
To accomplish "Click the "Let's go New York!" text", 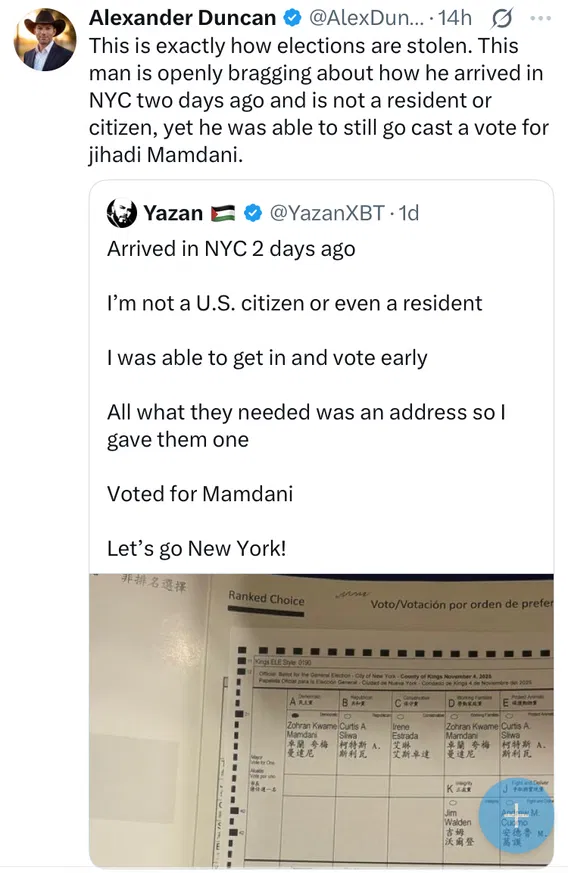I will pos(197,548).
